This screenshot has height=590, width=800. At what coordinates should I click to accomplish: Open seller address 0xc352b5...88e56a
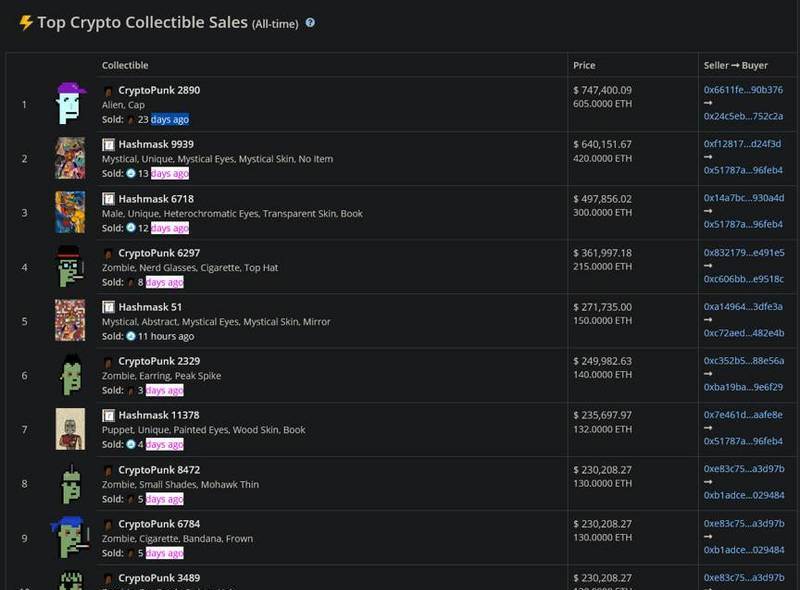tap(744, 361)
